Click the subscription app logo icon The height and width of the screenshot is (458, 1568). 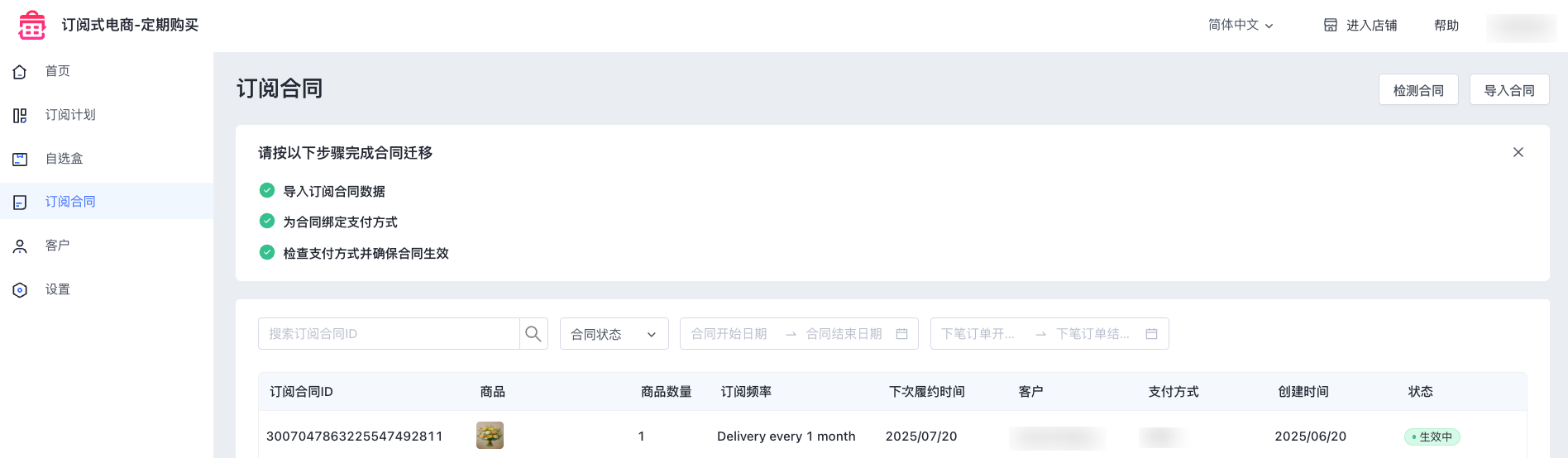32,25
